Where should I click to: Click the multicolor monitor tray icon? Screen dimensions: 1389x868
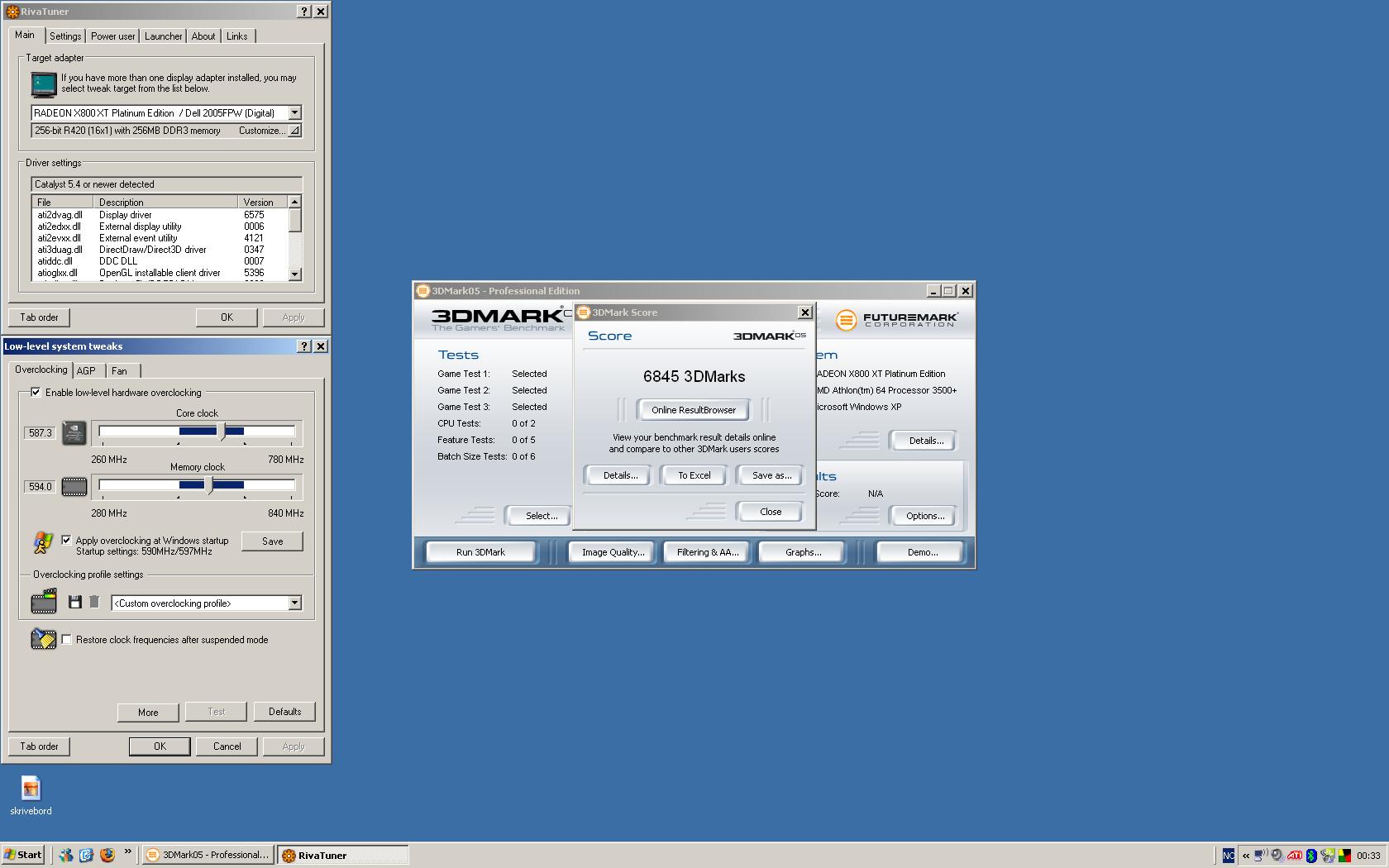[1345, 856]
